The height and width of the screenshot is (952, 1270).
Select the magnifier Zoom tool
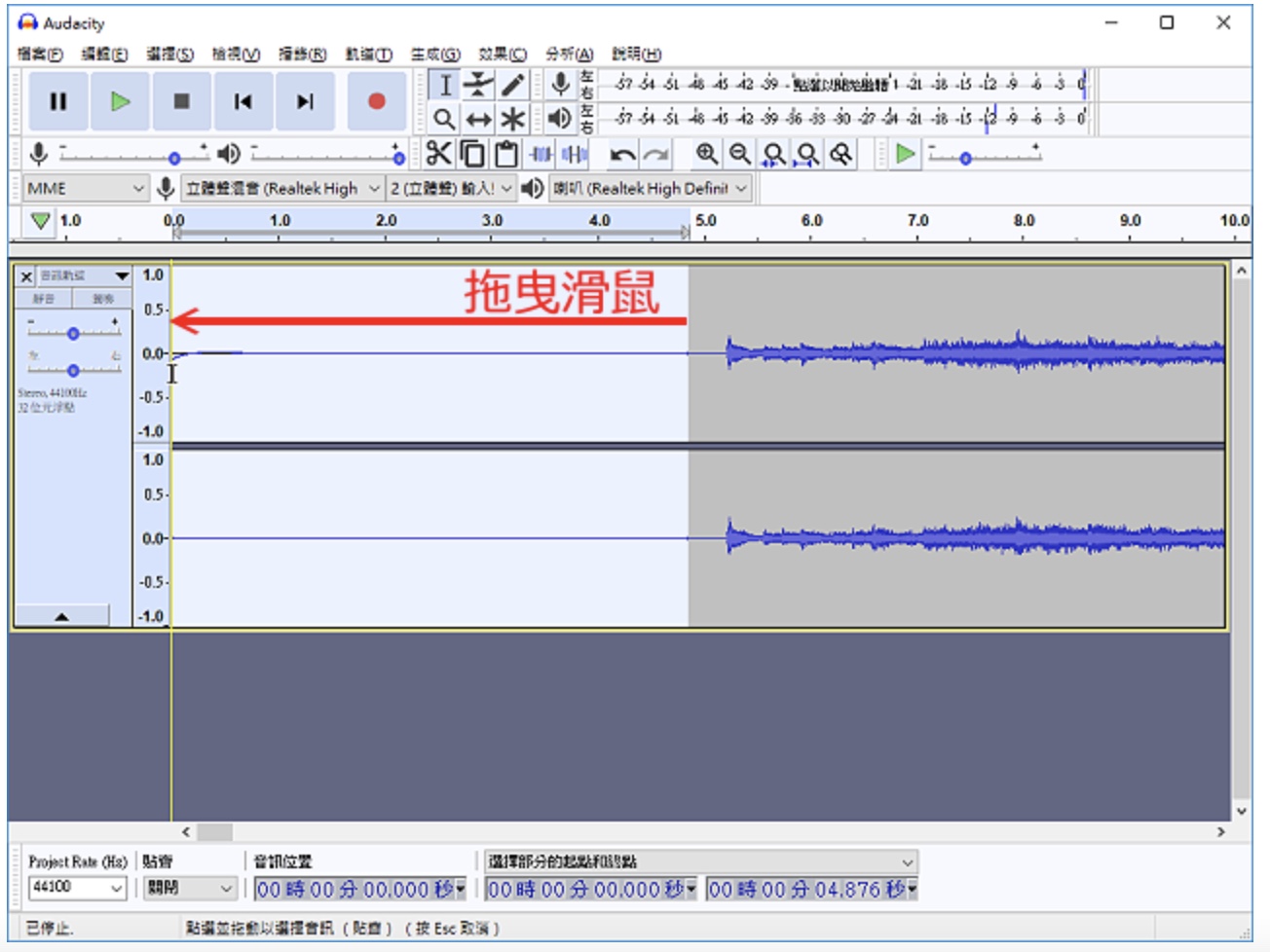[444, 120]
